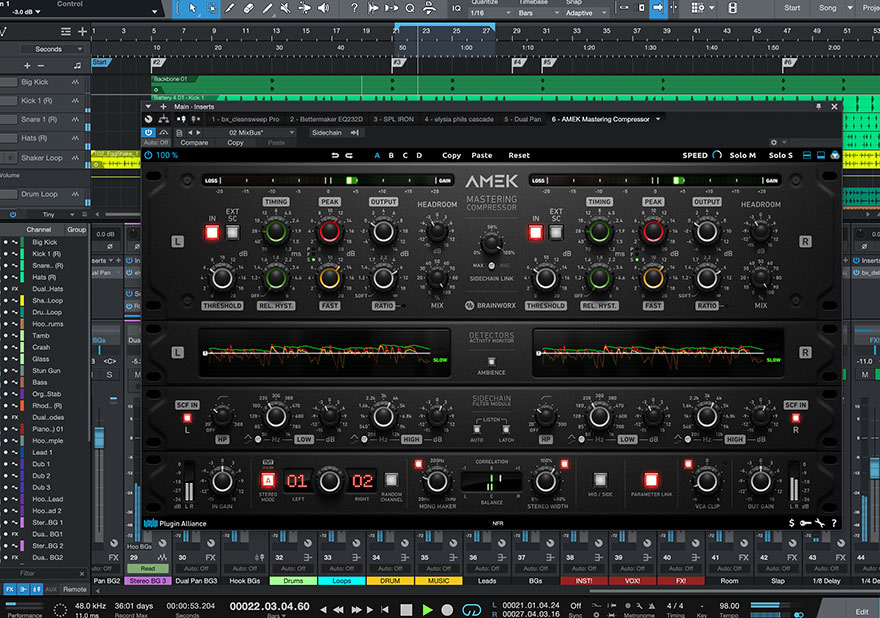The height and width of the screenshot is (618, 880).
Task: Select the Arrow tool in the toolbar
Action: [192, 8]
